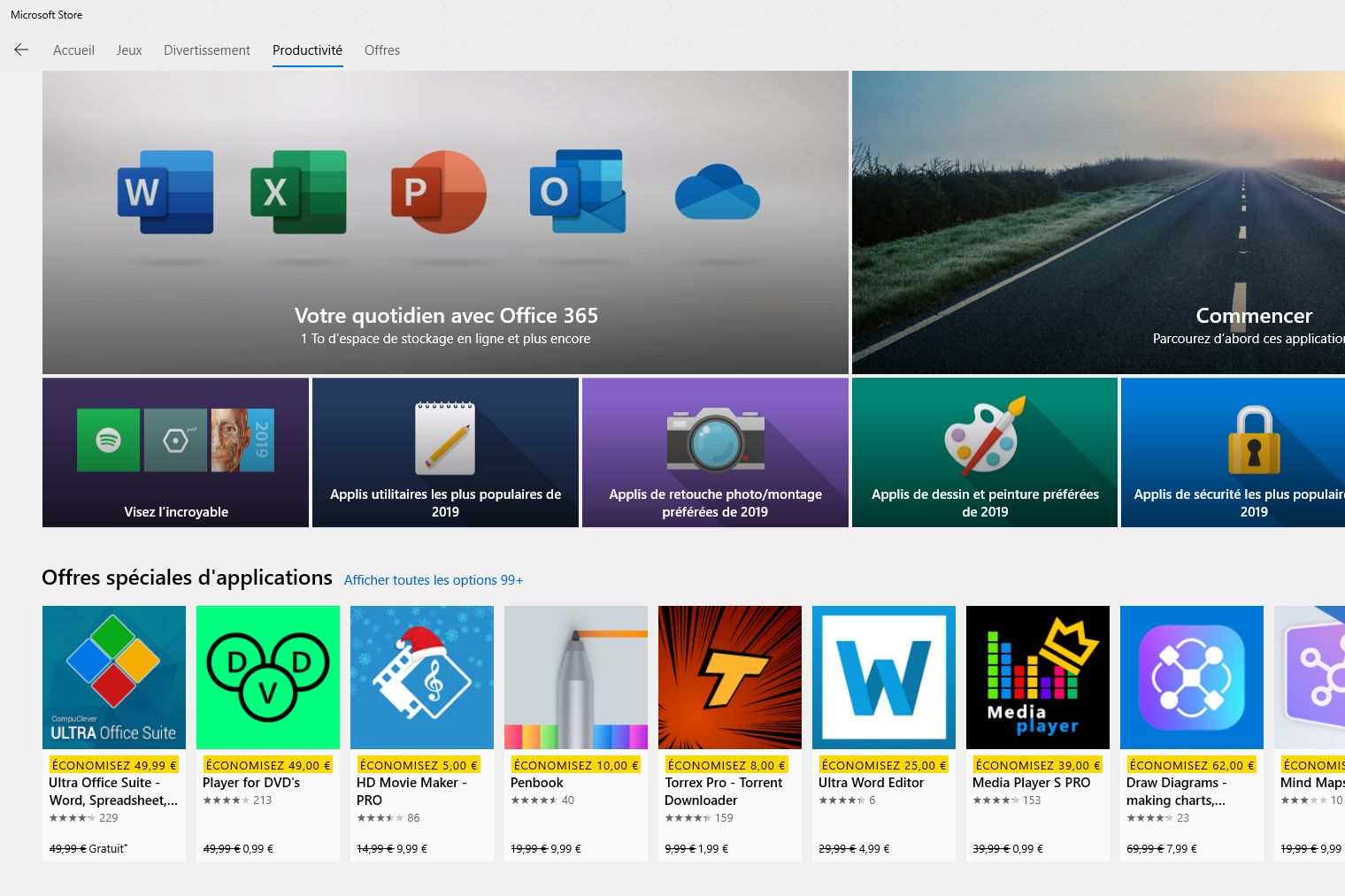The image size is (1345, 896).
Task: Click '1 To d'espace de stockage' subtitle
Action: 445,339
